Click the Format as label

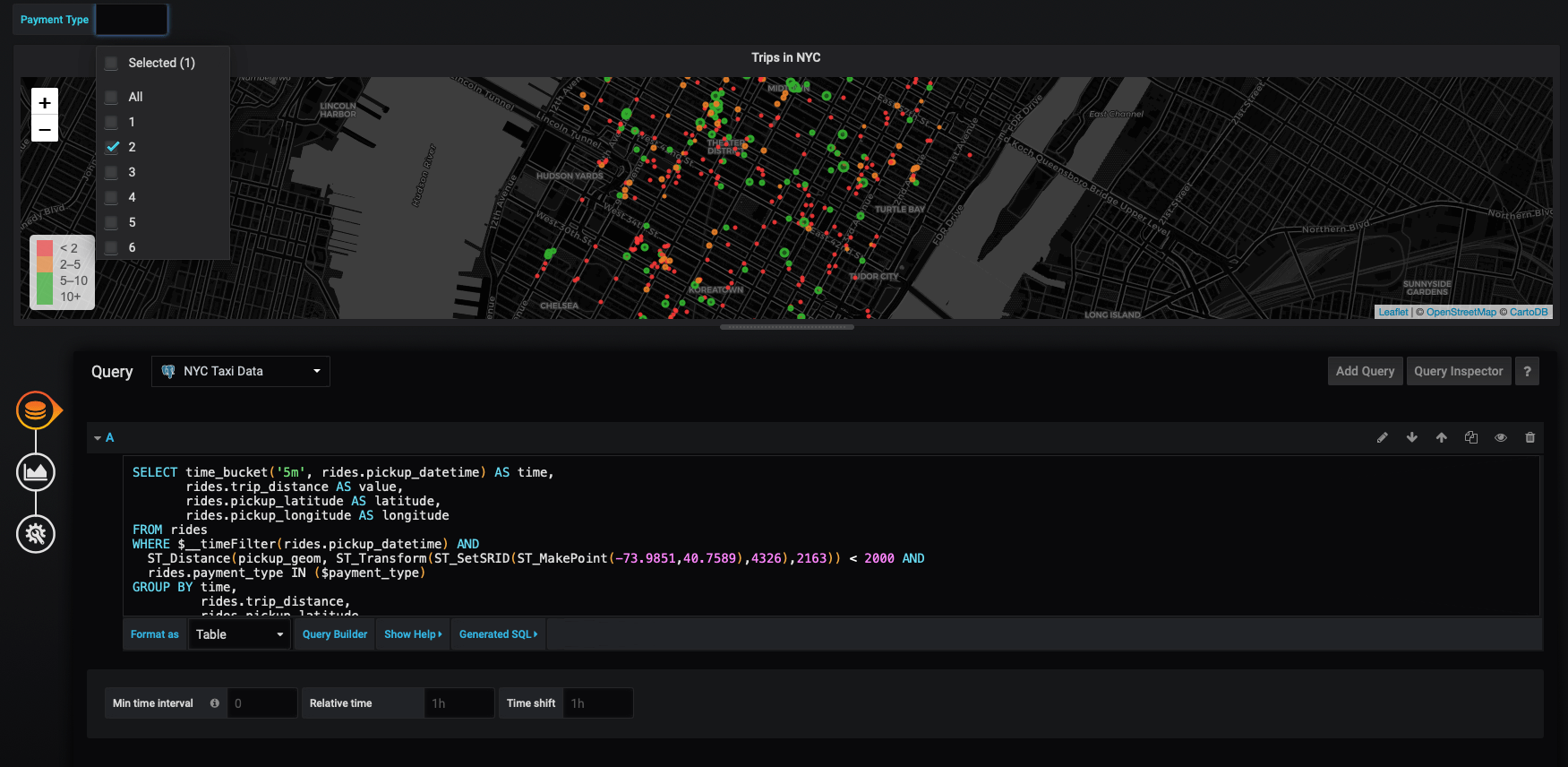(155, 634)
